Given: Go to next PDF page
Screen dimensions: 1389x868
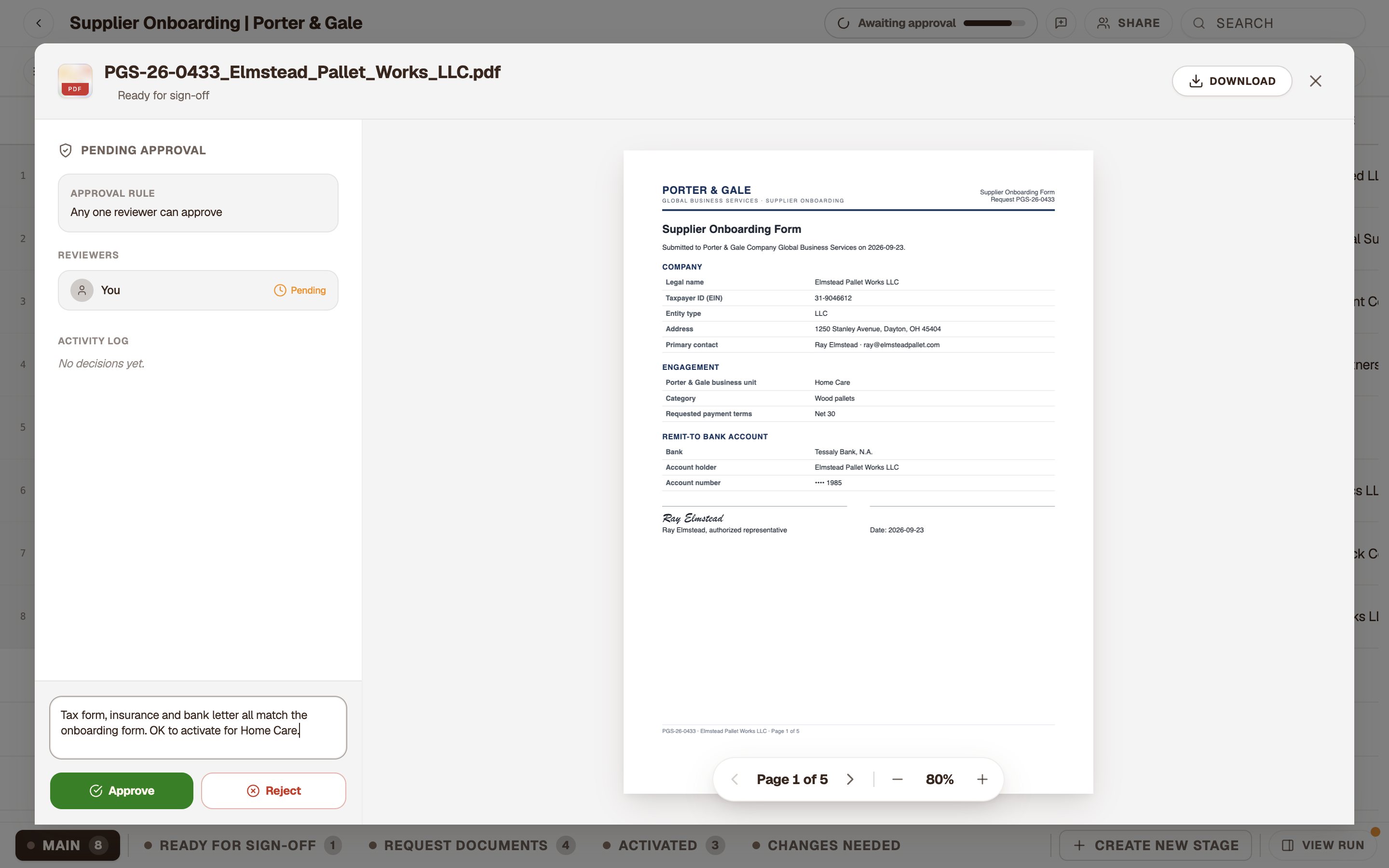Looking at the screenshot, I should click(x=850, y=779).
